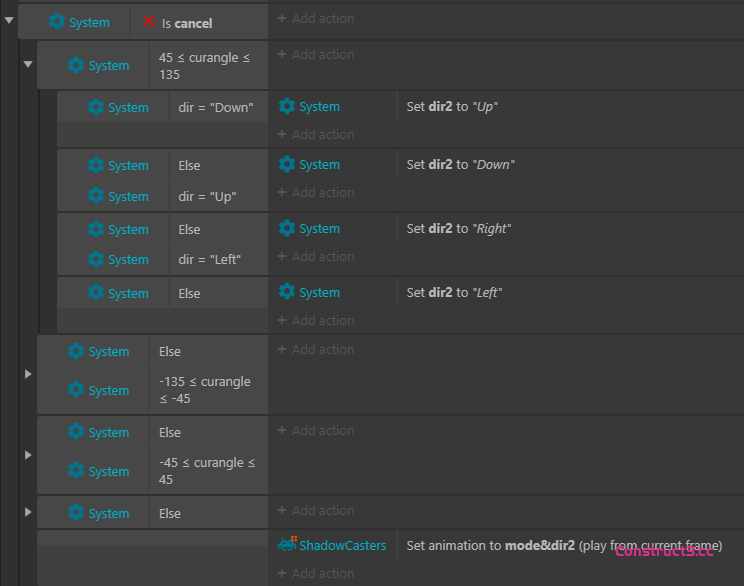Select the dir = "Left" condition
744x586 pixels.
coord(209,260)
